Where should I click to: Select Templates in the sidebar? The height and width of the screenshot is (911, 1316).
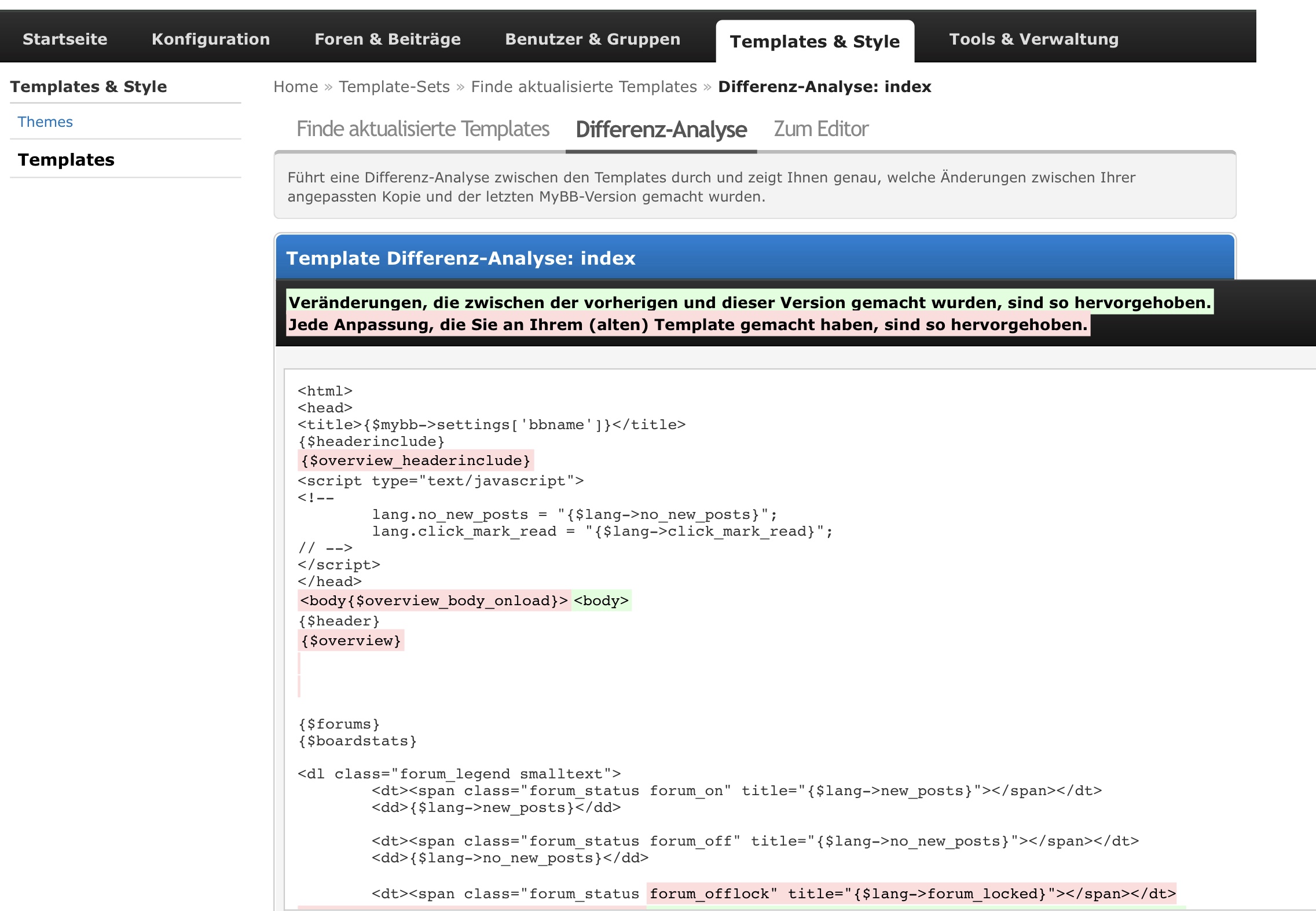(66, 160)
